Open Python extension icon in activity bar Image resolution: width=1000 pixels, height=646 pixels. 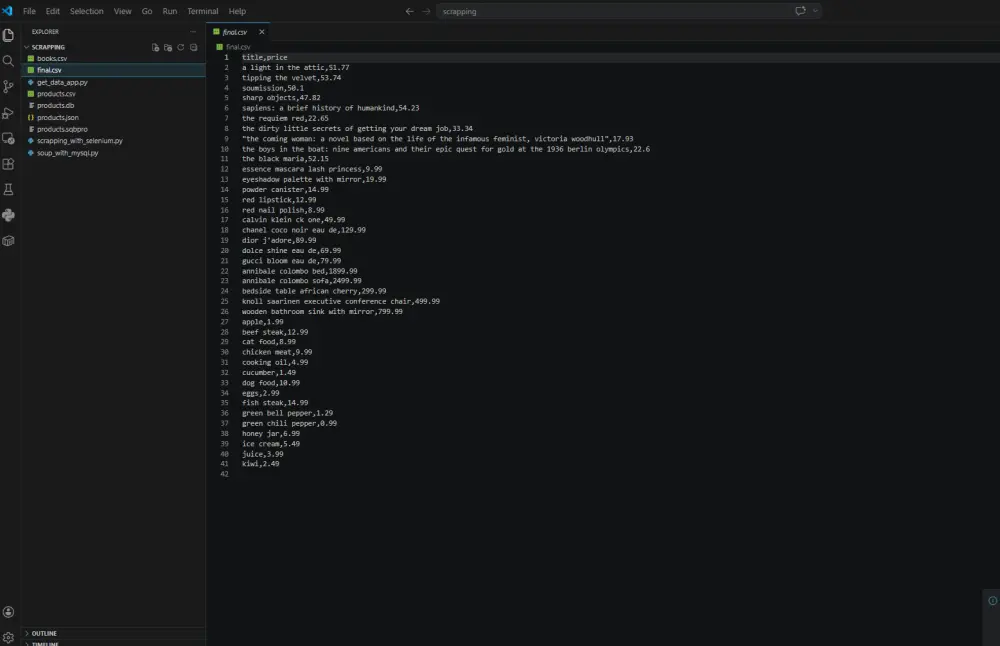click(8, 216)
